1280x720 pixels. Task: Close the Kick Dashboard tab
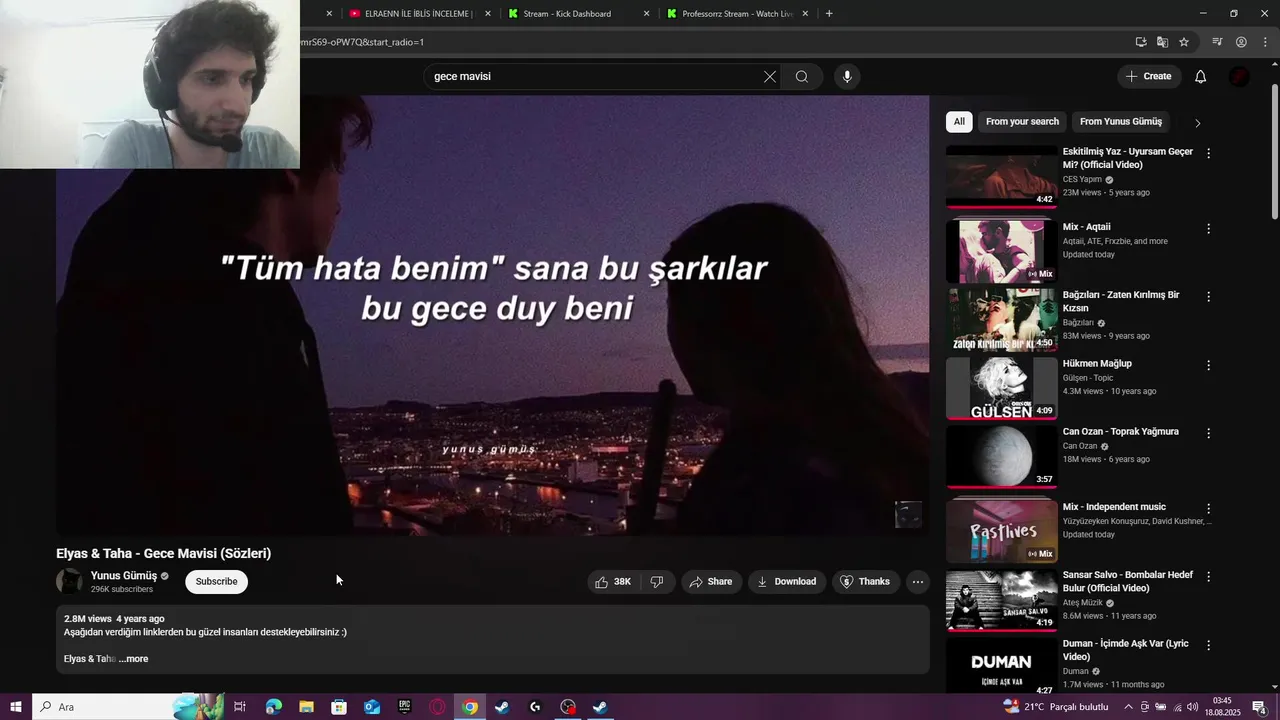click(647, 14)
